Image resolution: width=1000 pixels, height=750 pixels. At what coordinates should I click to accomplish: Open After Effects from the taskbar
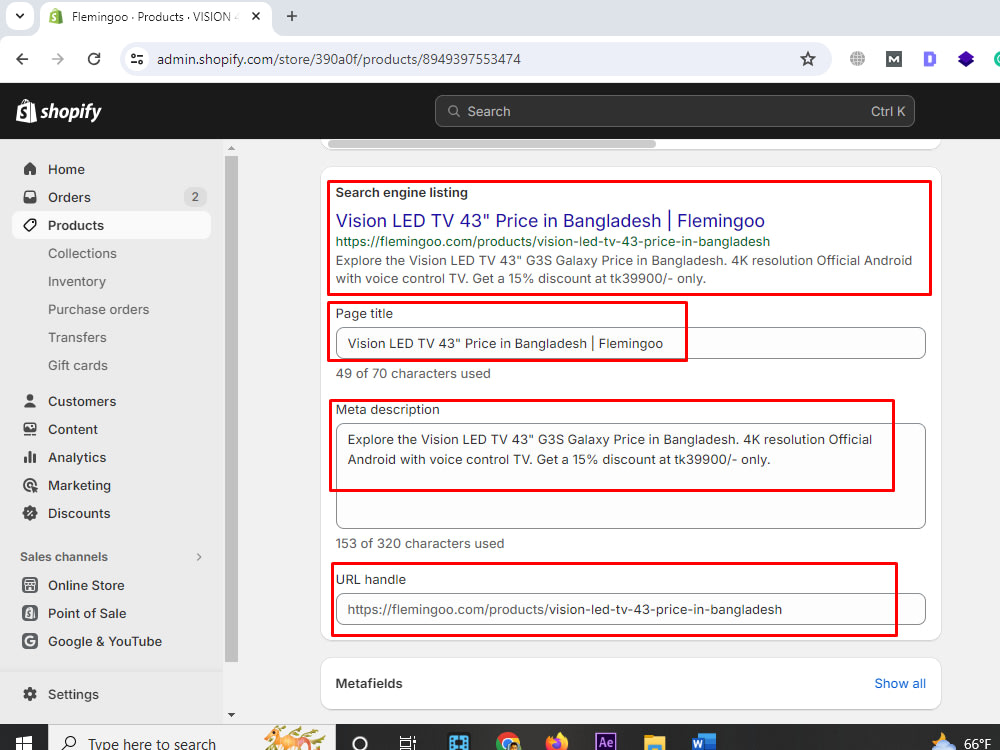[605, 742]
